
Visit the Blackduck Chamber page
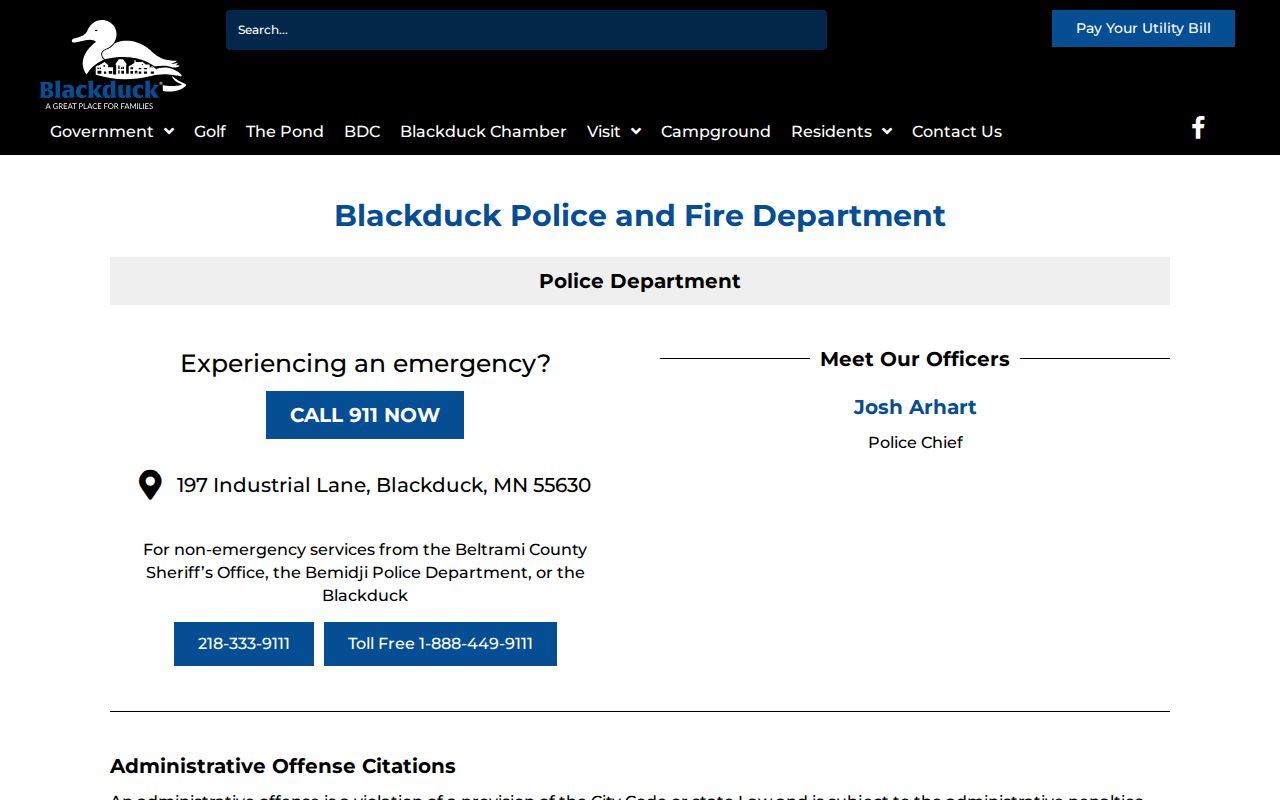[x=483, y=131]
